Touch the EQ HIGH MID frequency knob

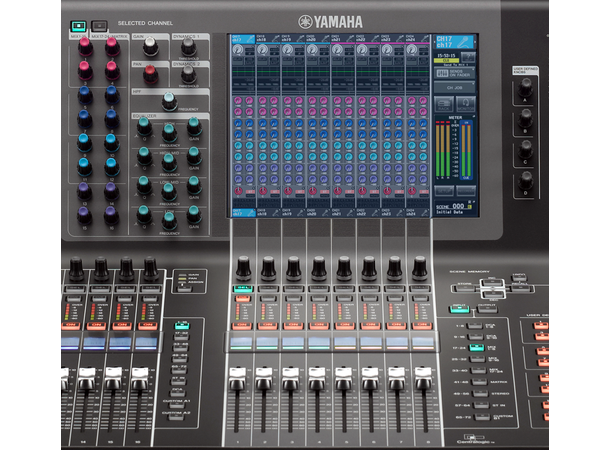169,162
